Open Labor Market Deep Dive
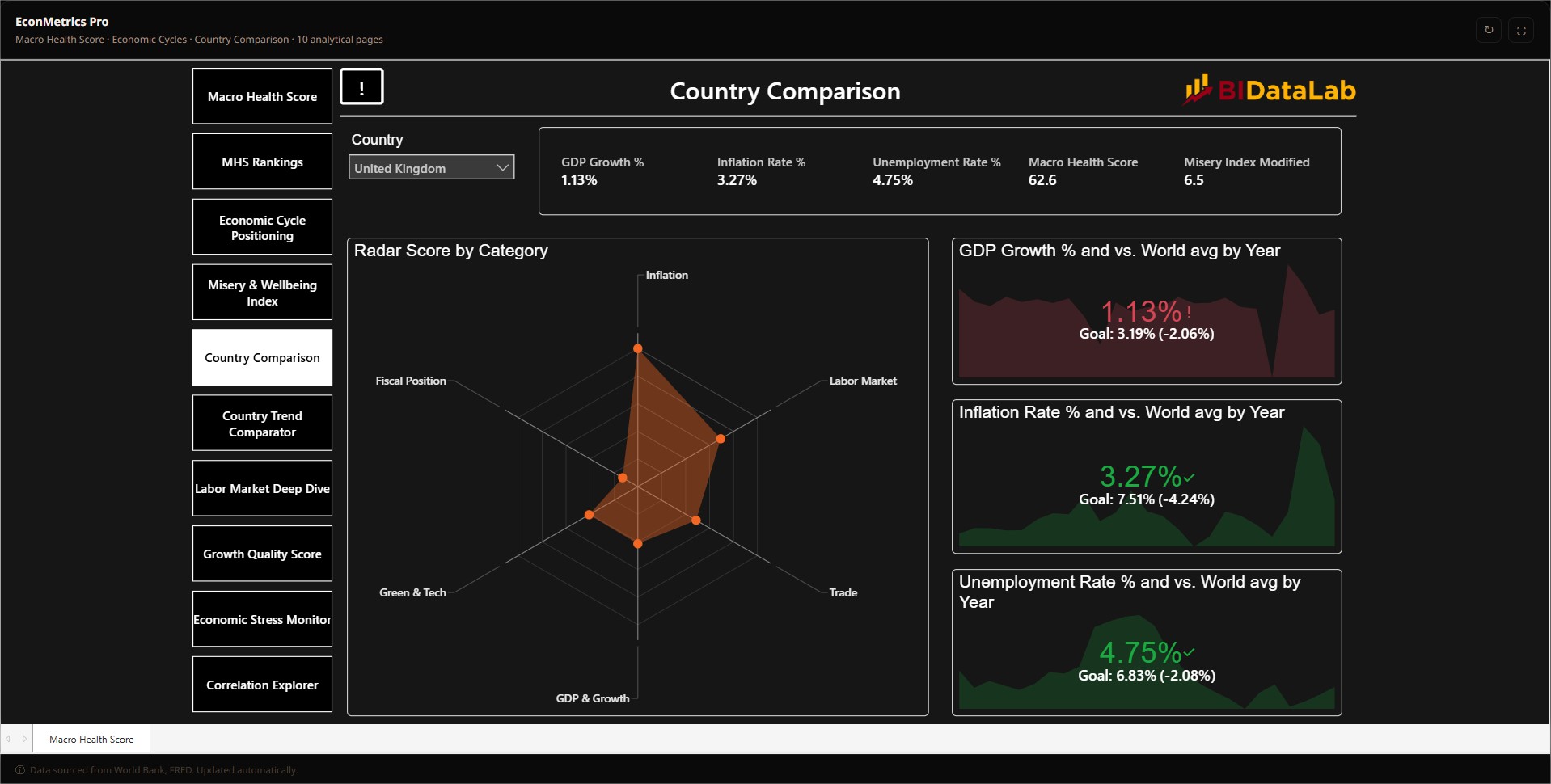The image size is (1551, 784). [x=262, y=488]
